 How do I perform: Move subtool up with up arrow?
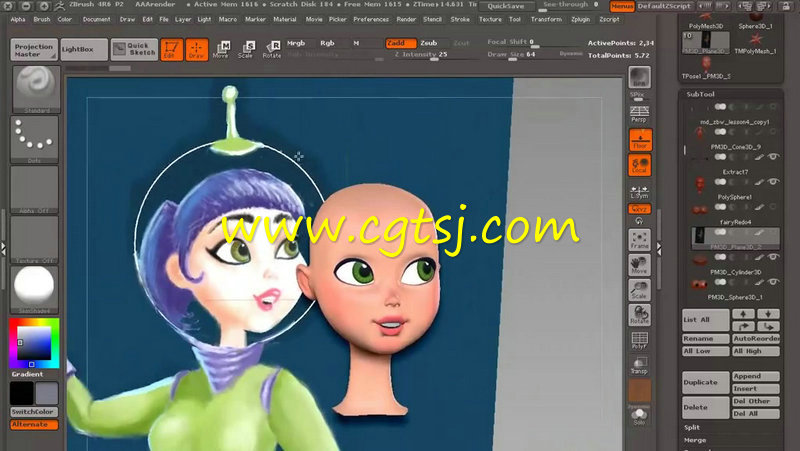click(x=743, y=314)
